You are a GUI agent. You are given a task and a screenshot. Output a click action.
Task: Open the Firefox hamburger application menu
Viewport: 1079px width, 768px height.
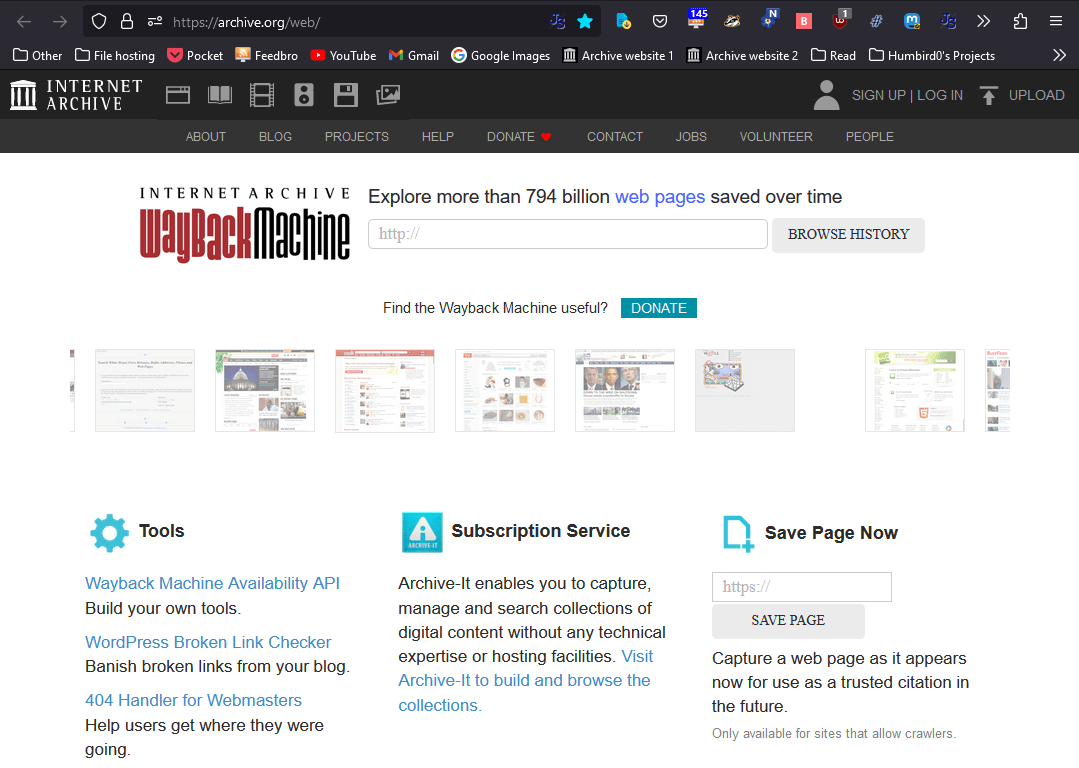[x=1056, y=21]
